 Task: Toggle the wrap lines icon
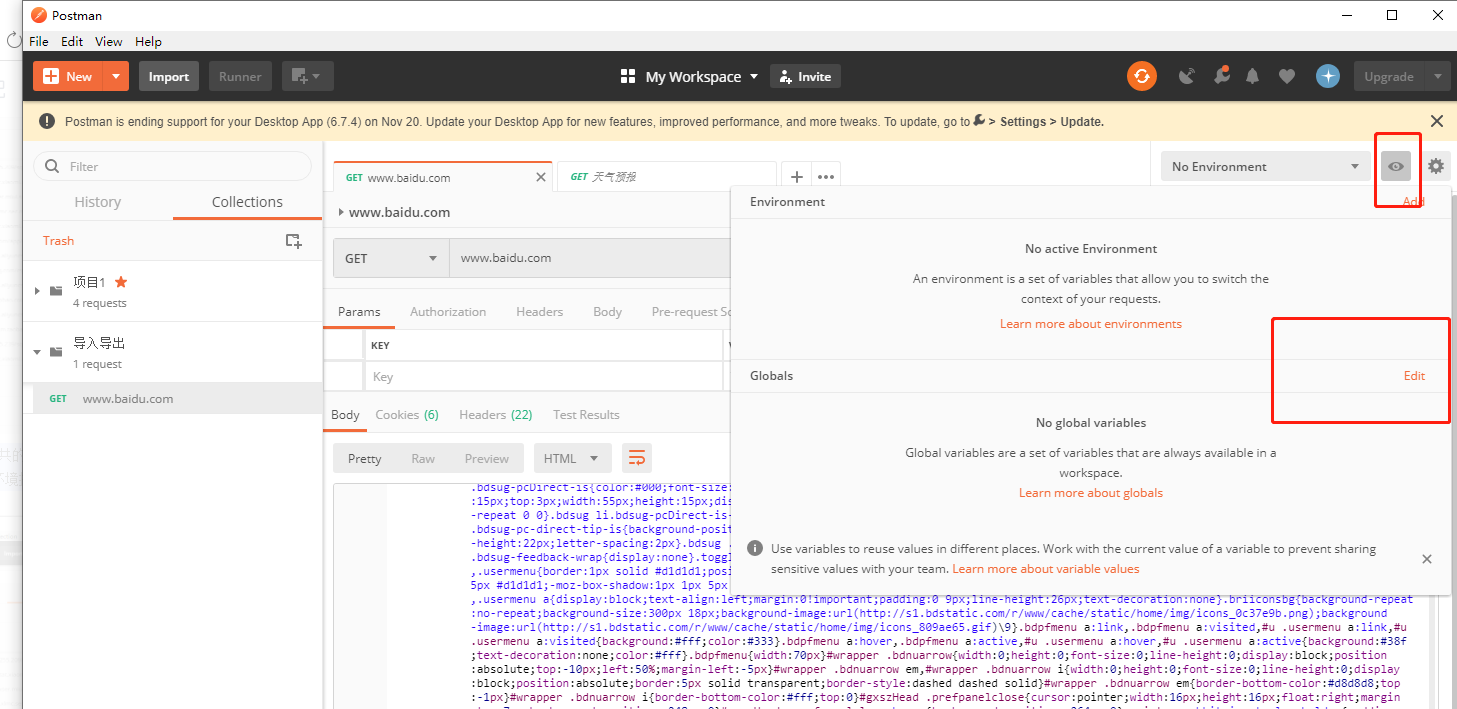coord(637,459)
